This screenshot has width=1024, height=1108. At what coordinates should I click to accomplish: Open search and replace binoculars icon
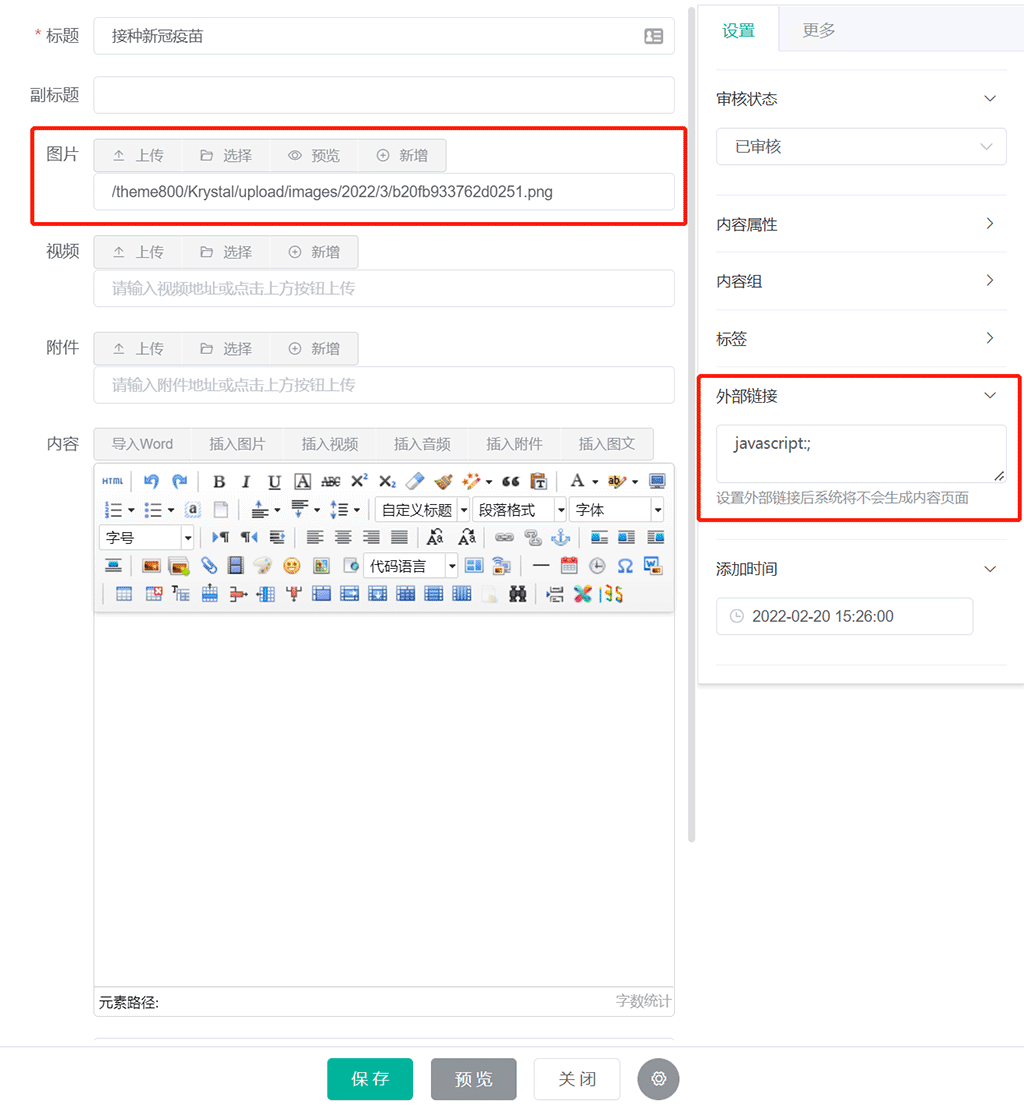[x=517, y=594]
